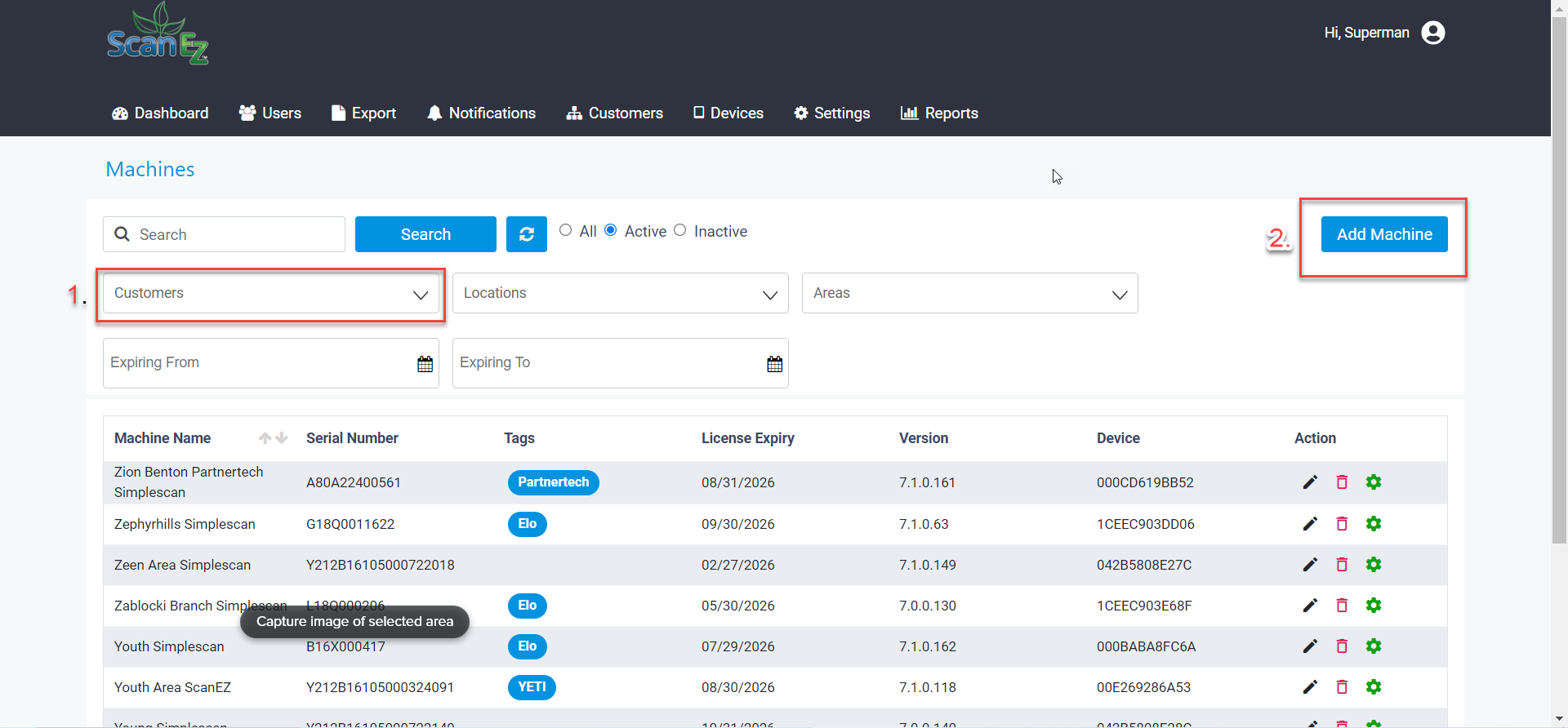Open gear settings for Youth Simplescan
This screenshot has height=728, width=1568.
(1374, 646)
